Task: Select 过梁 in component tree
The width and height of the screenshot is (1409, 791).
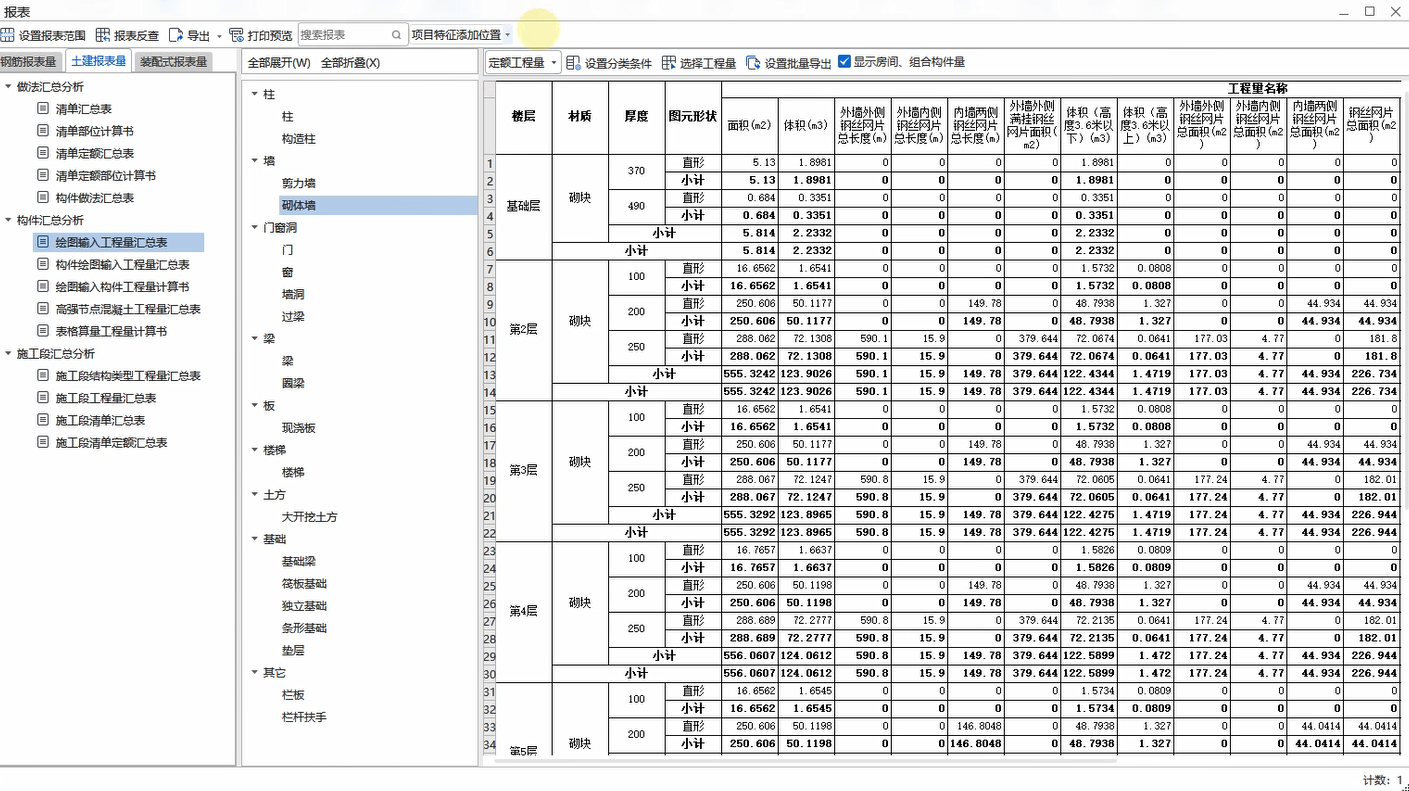Action: pos(293,316)
